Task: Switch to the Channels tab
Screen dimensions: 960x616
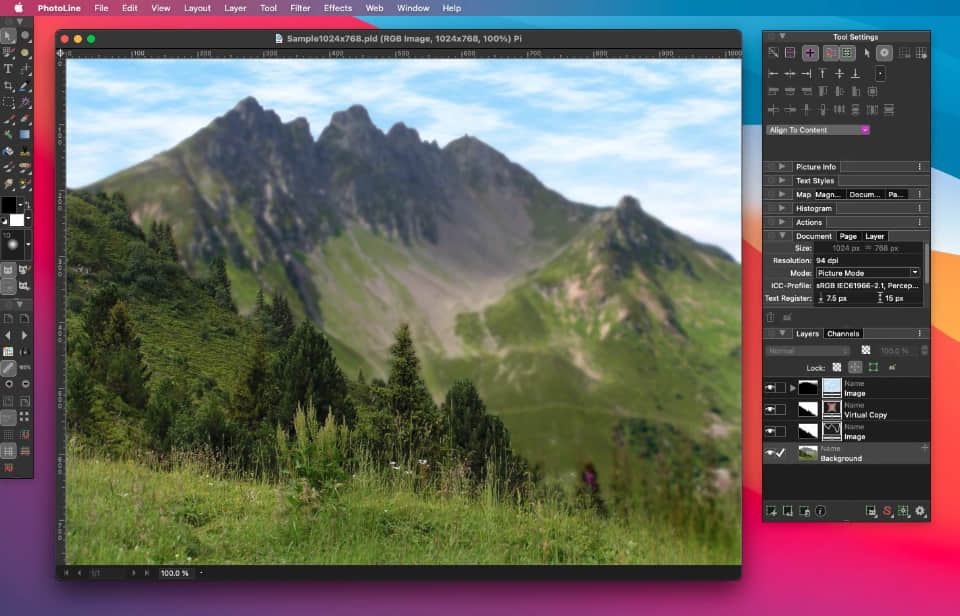Action: coord(844,334)
